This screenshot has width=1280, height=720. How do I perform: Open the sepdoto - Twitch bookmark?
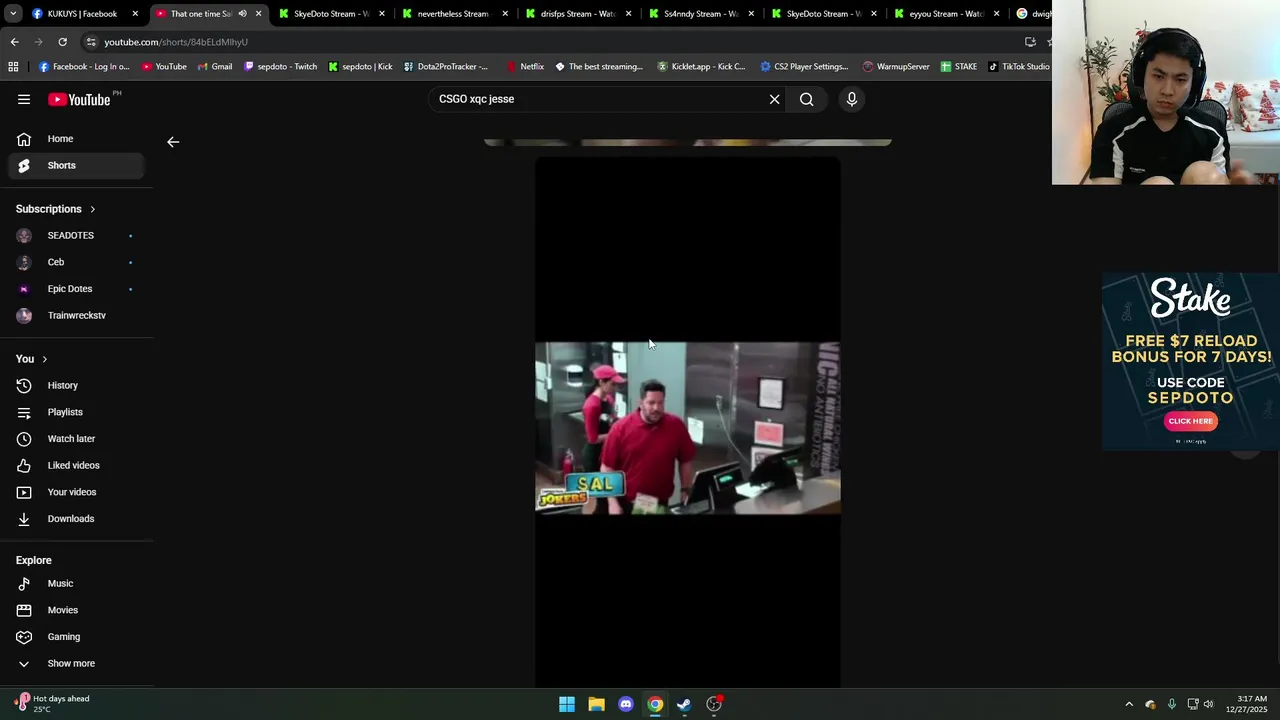[x=281, y=67]
